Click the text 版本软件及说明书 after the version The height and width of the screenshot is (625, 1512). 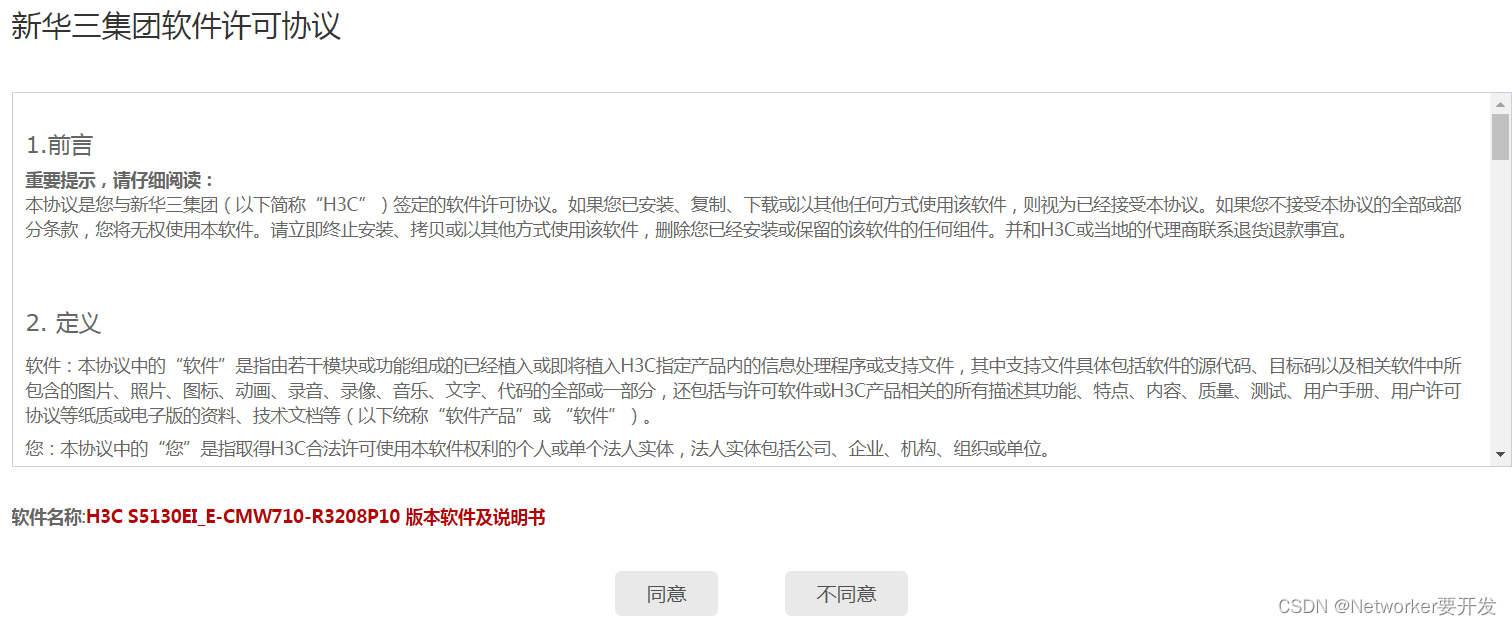click(475, 517)
